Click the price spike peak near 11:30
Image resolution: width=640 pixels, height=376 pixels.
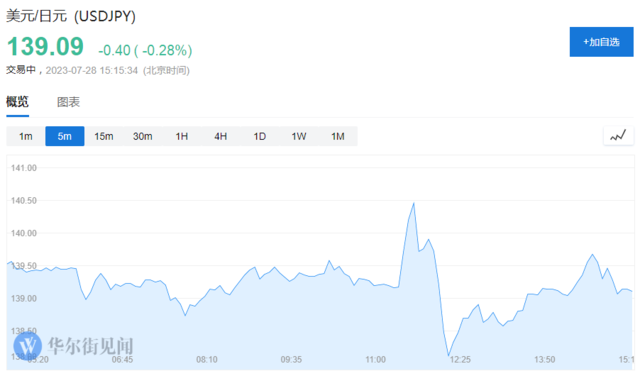coord(414,203)
